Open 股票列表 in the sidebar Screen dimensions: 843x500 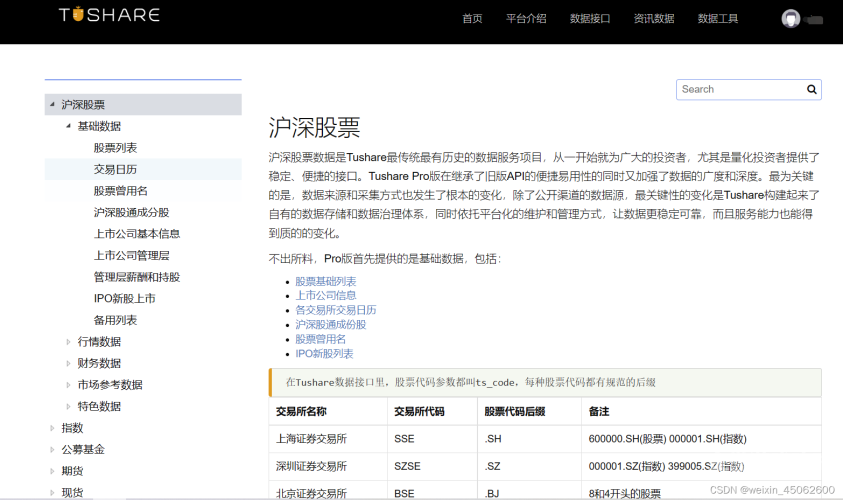coord(115,147)
